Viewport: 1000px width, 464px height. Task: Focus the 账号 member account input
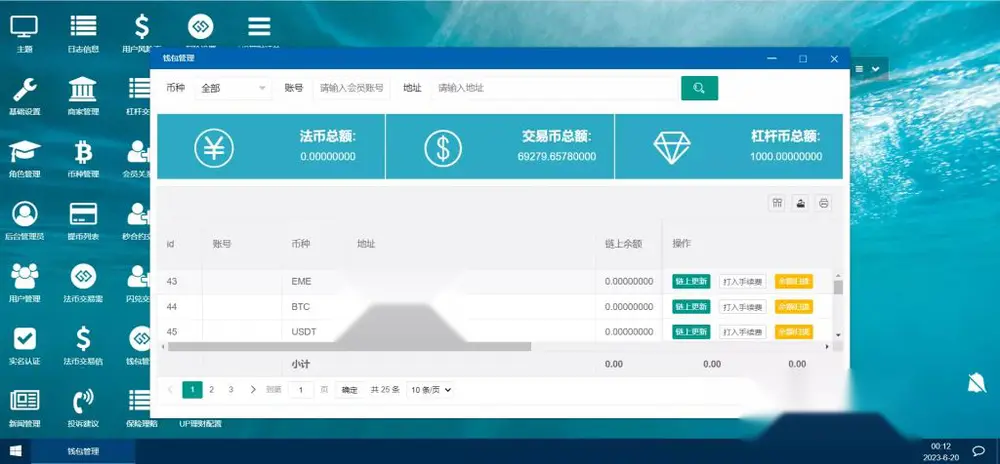[x=351, y=88]
